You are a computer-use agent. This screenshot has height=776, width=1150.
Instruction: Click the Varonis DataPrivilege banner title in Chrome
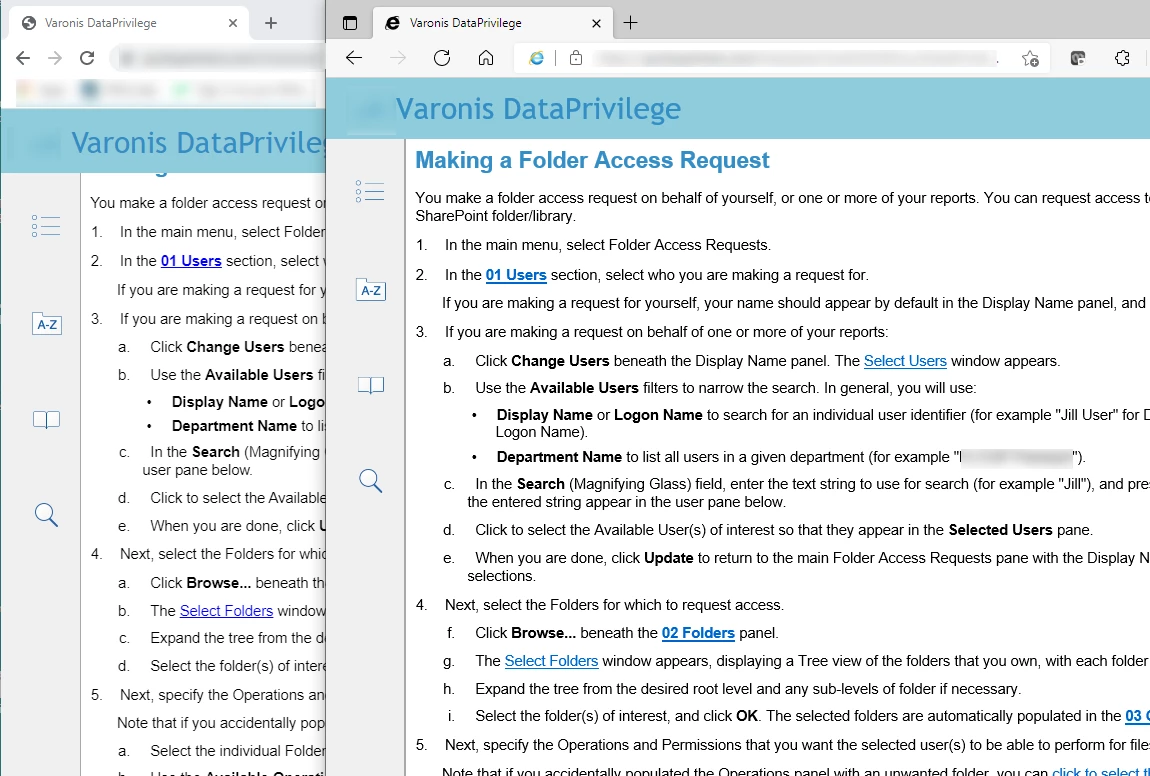click(198, 142)
